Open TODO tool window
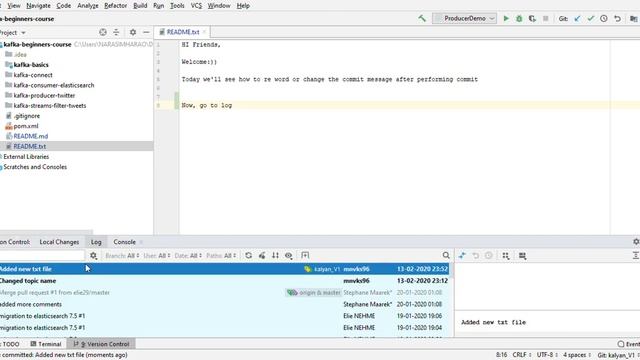The height and width of the screenshot is (360, 640). (11, 344)
